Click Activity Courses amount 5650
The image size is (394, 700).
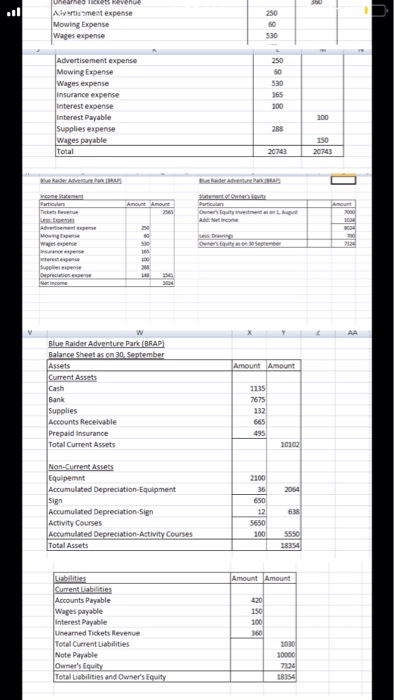pyautogui.click(x=258, y=523)
